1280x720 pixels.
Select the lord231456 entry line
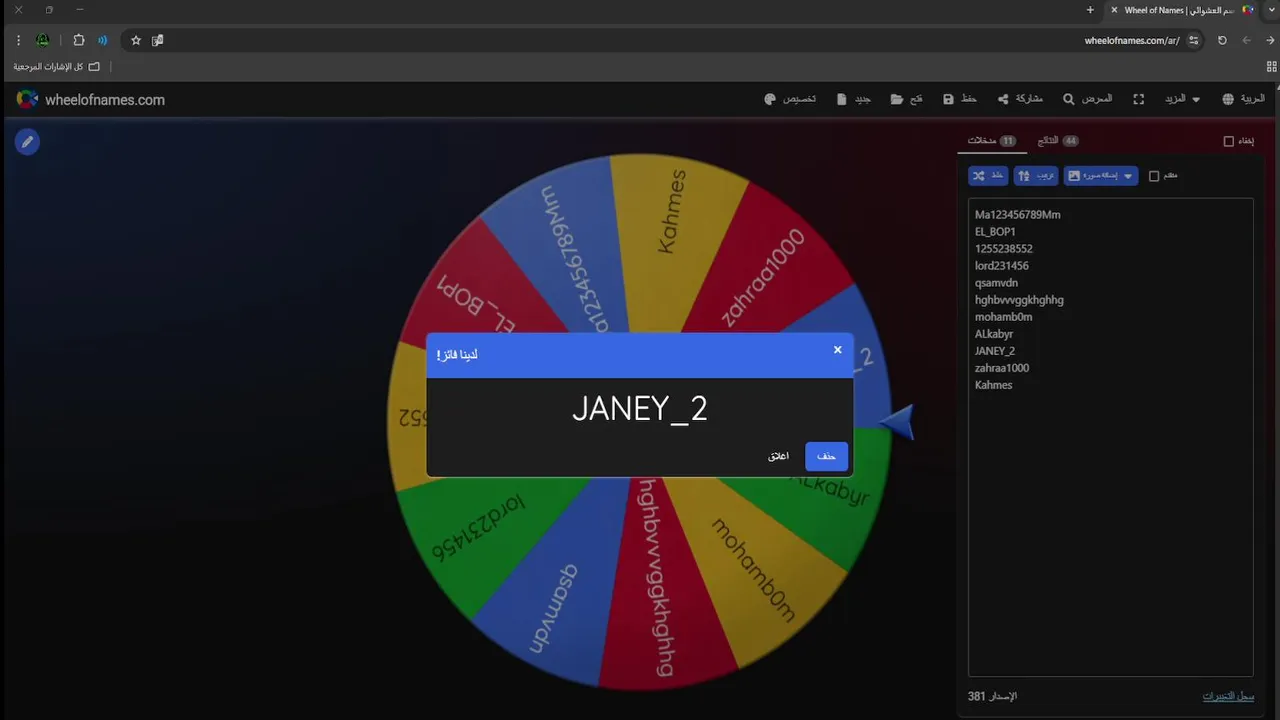tap(1002, 266)
